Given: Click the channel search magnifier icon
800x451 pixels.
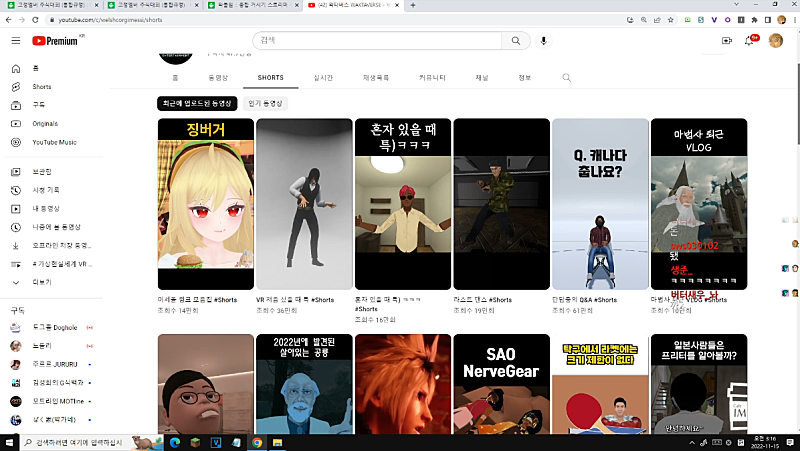Looking at the screenshot, I should tap(567, 77).
